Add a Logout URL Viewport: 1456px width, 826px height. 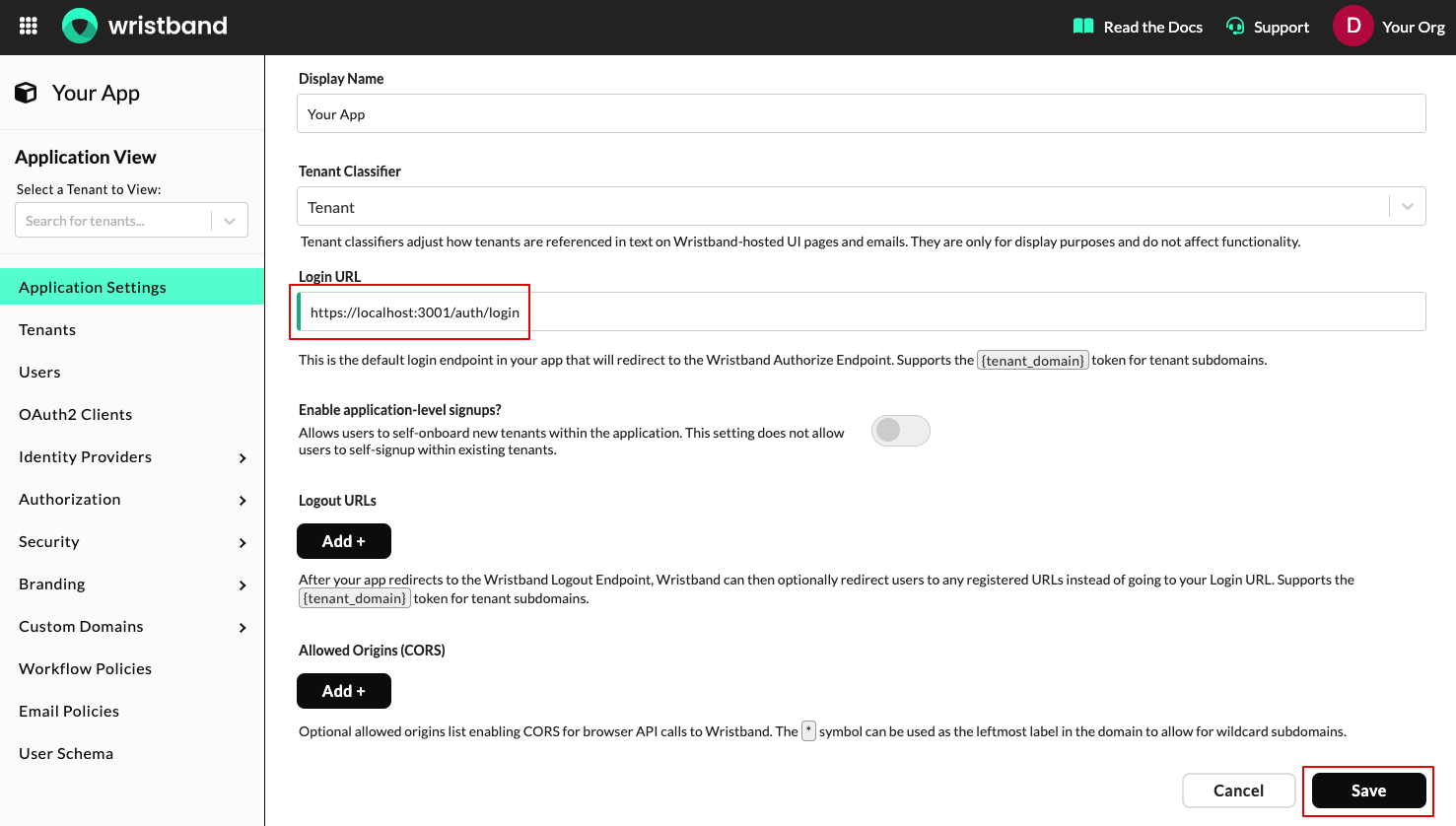tap(344, 541)
